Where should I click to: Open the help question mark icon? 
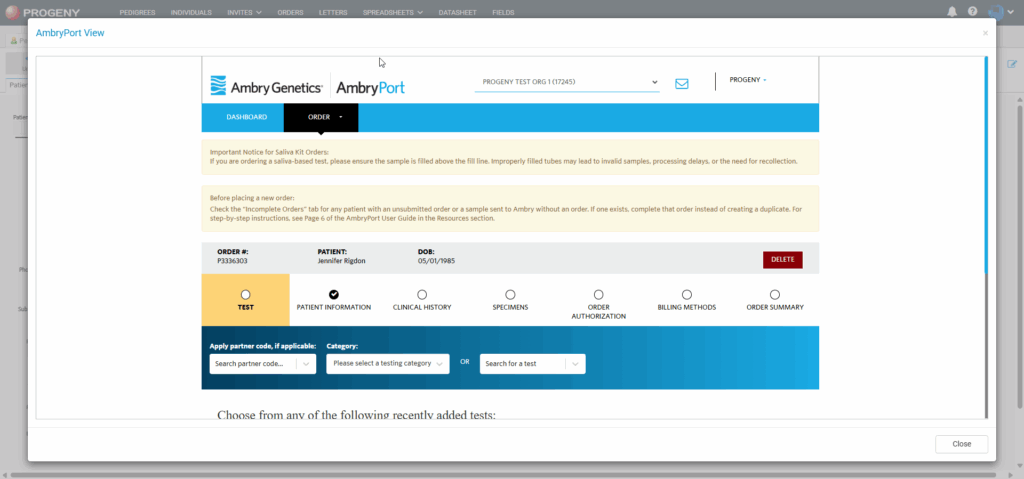tap(972, 12)
